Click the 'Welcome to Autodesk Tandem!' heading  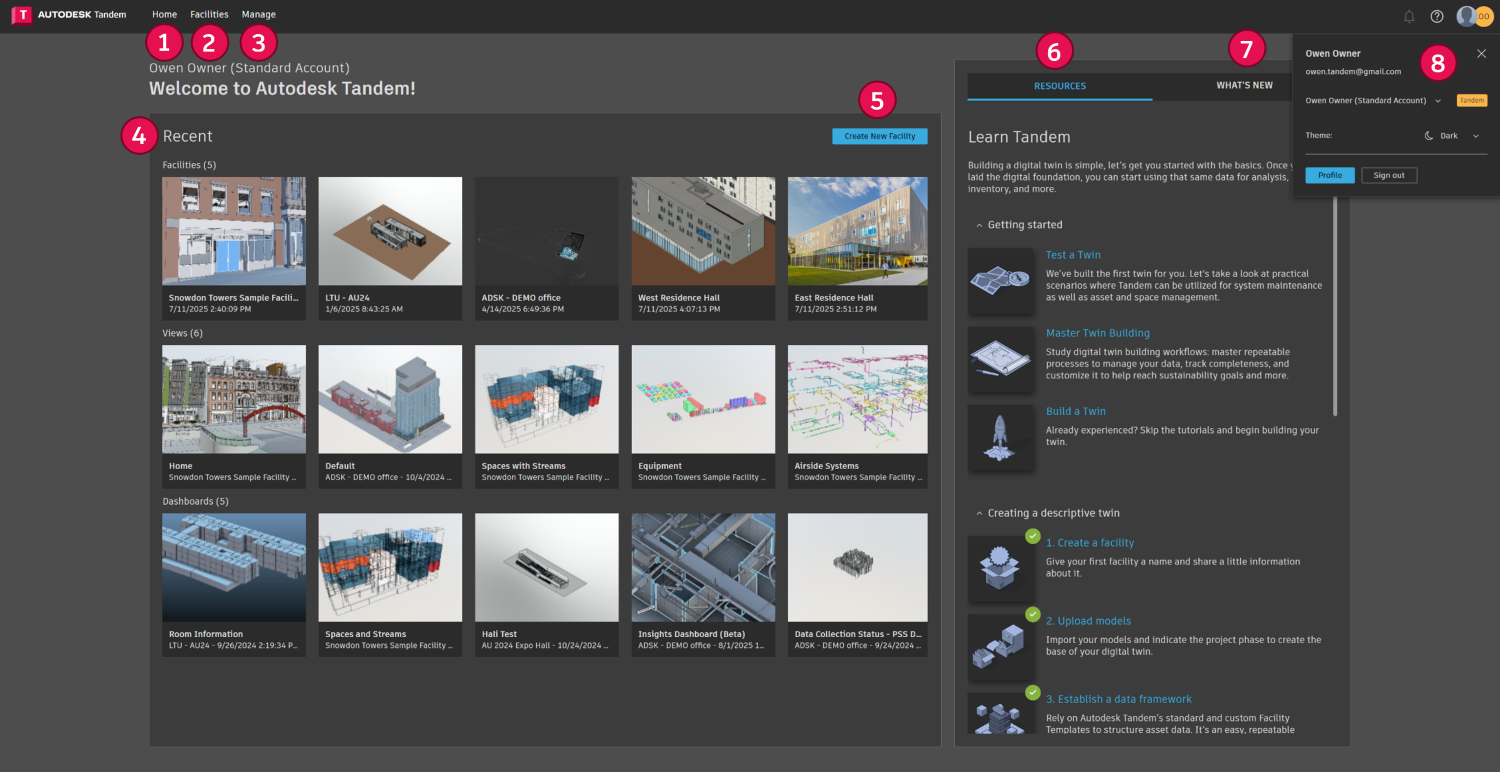[282, 88]
